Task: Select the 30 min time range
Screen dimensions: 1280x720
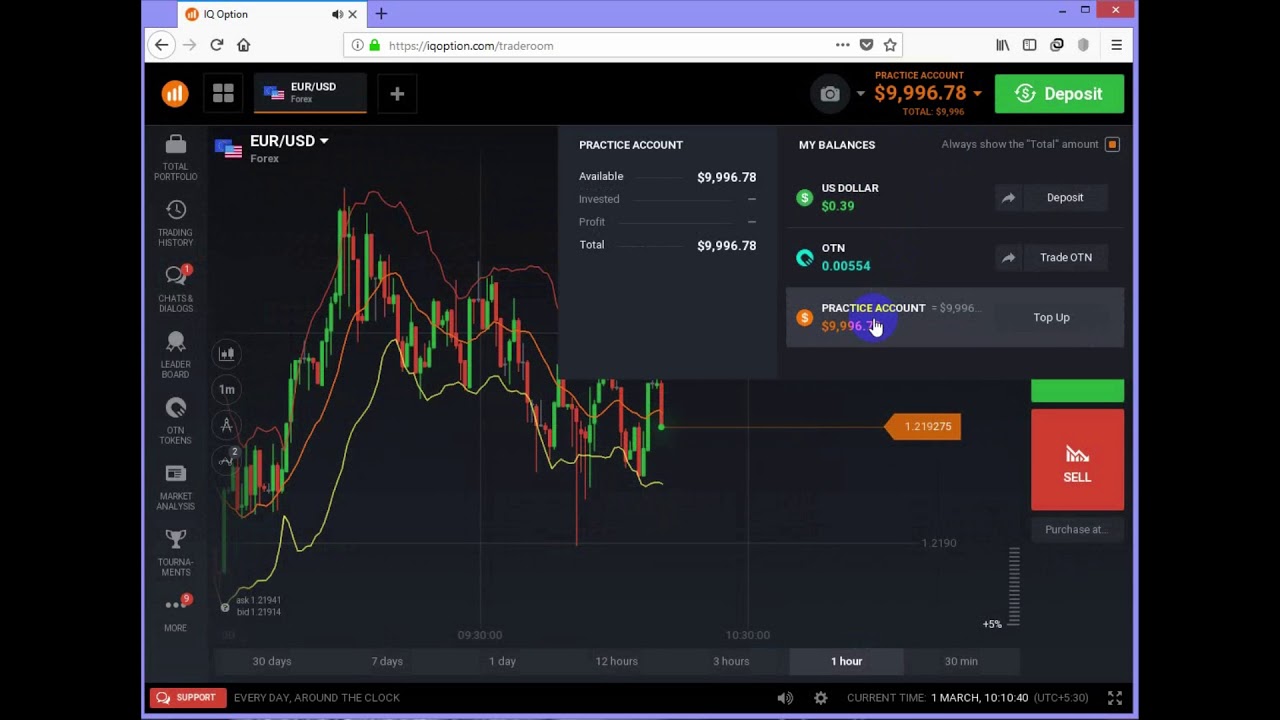Action: pyautogui.click(x=961, y=661)
